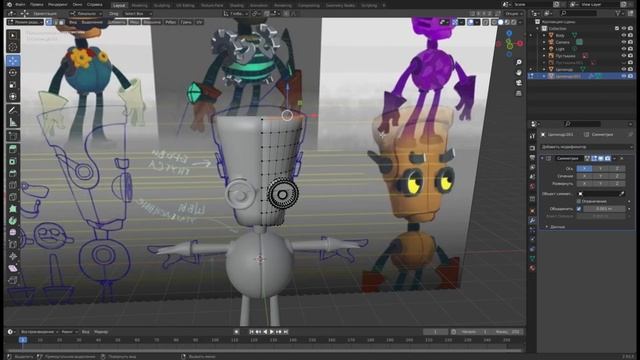This screenshot has width=640, height=360.
Task: Open the outliner filter dropdown
Action: 620,13
